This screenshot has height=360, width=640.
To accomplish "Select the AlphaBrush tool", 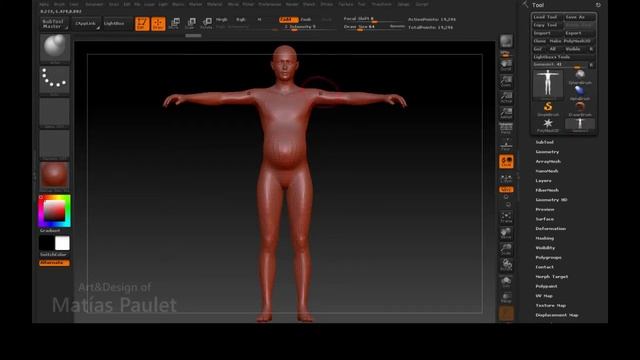I will pyautogui.click(x=580, y=92).
